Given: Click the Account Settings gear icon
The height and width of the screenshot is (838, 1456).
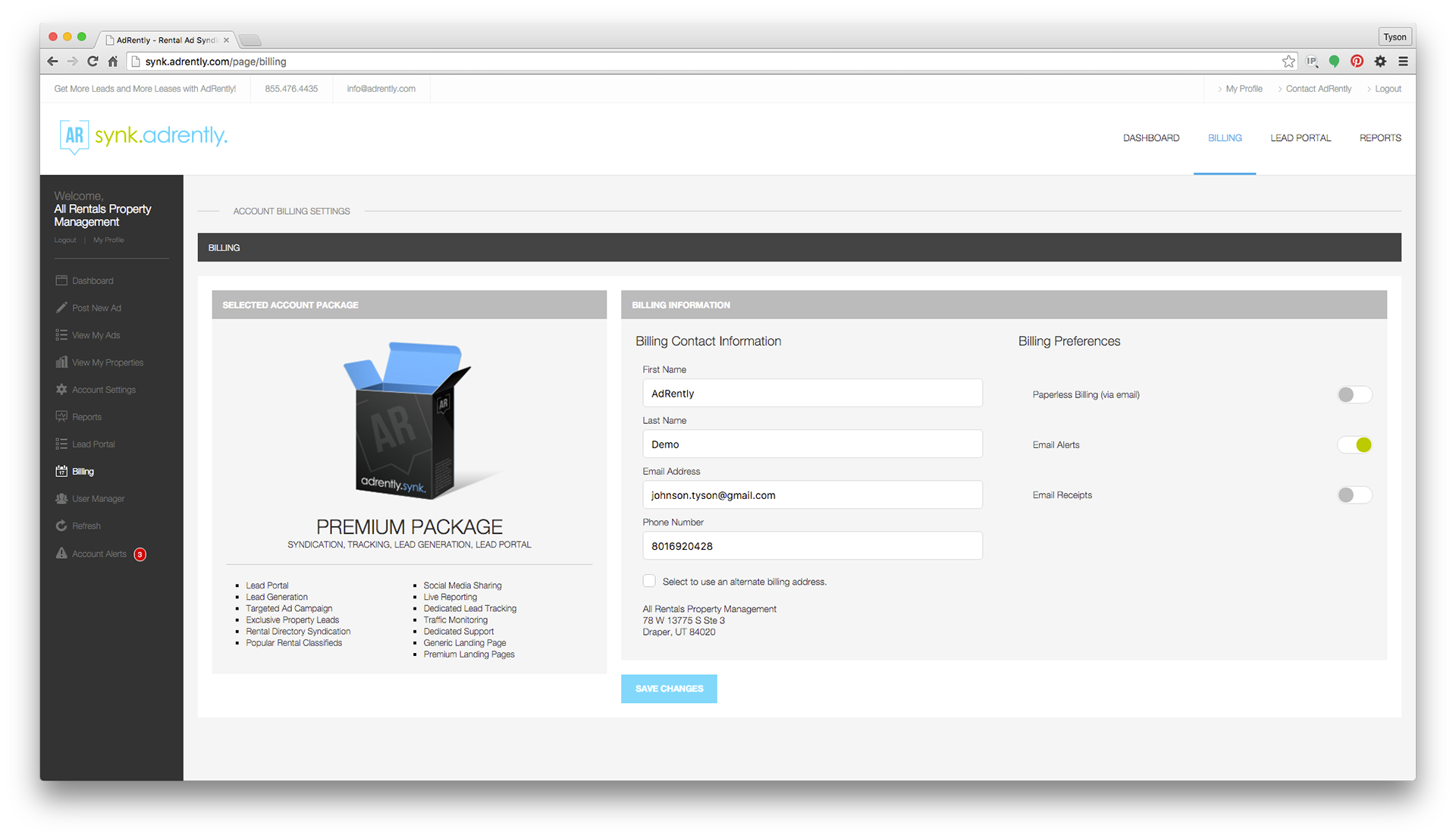Looking at the screenshot, I should pyautogui.click(x=61, y=390).
